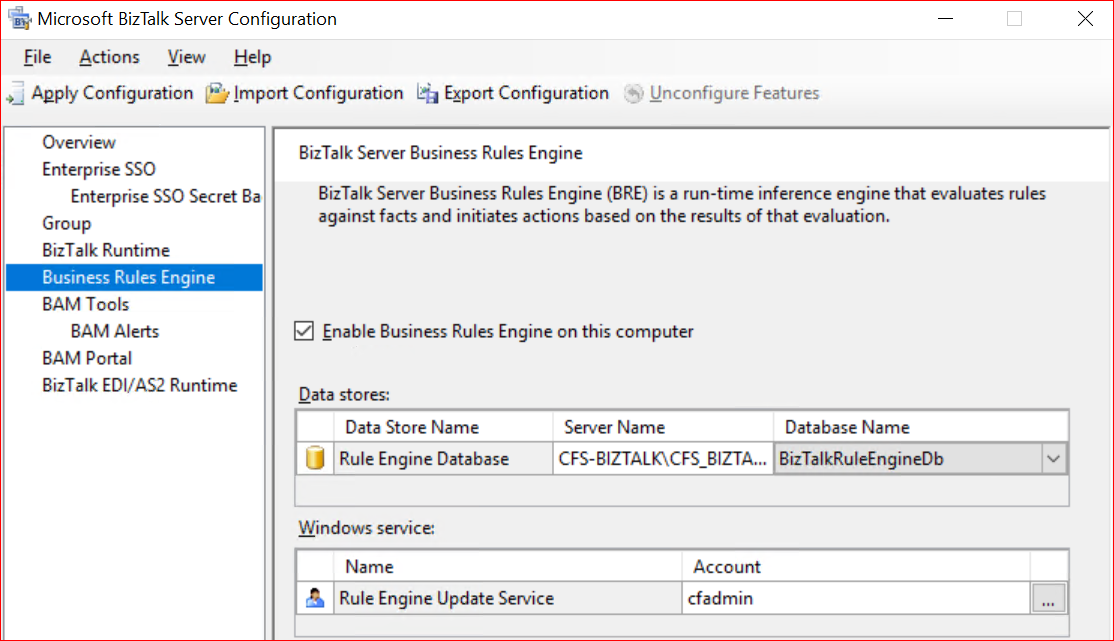Uncheck Enable Business Rules Engine checkbox
1114x641 pixels.
point(304,331)
